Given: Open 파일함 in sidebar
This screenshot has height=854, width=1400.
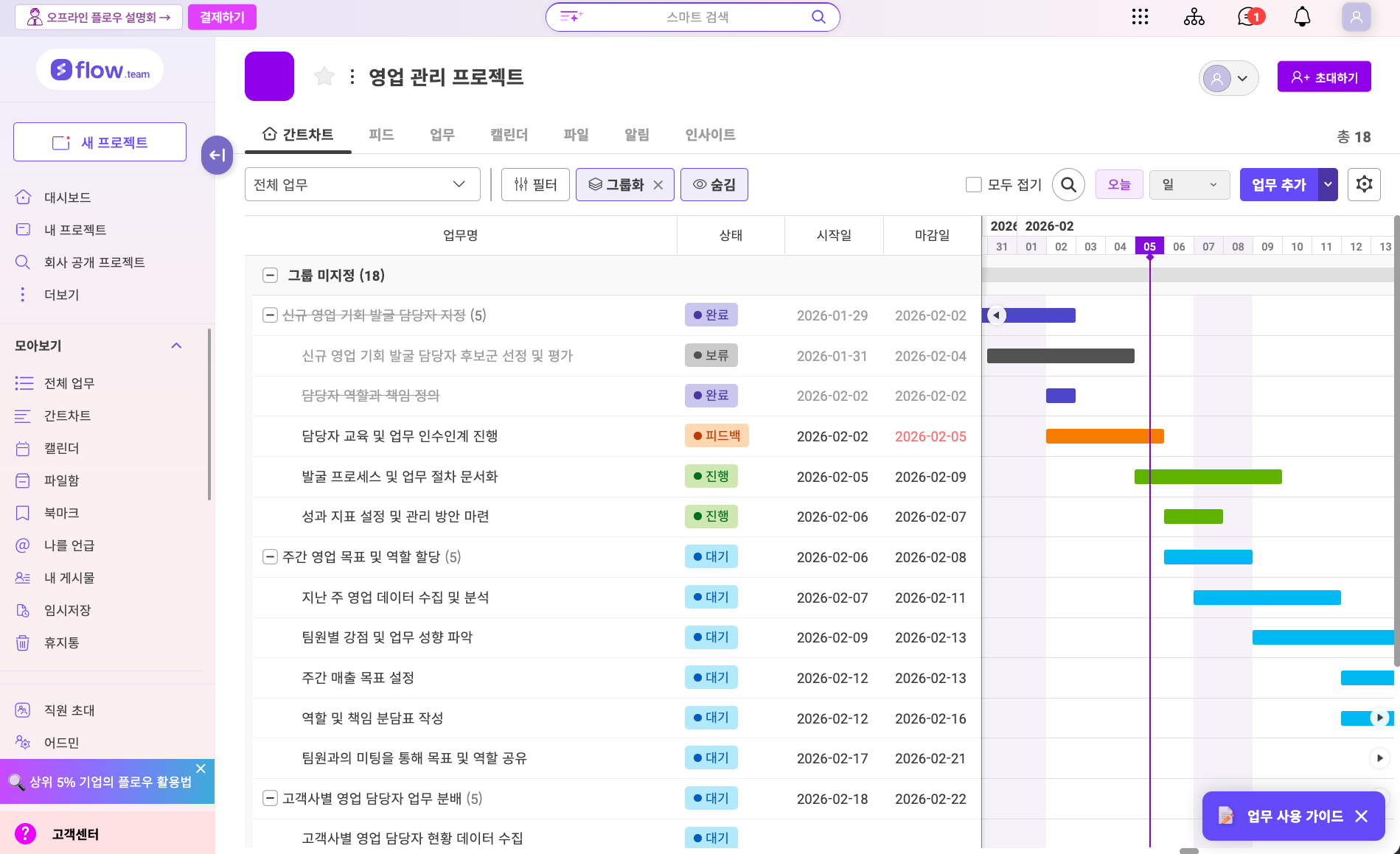Looking at the screenshot, I should (x=61, y=480).
